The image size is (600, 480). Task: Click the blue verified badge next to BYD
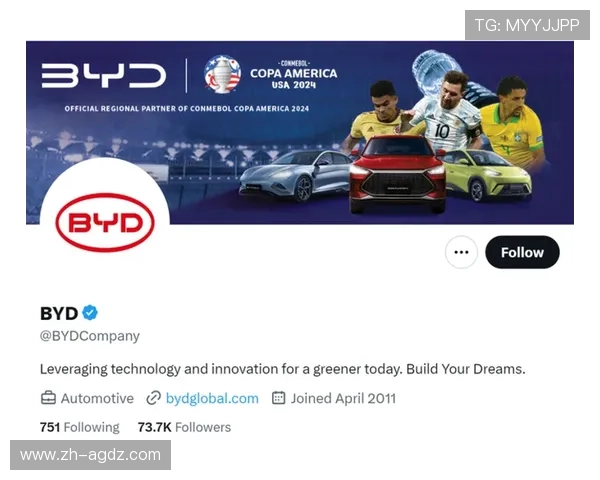coord(90,313)
